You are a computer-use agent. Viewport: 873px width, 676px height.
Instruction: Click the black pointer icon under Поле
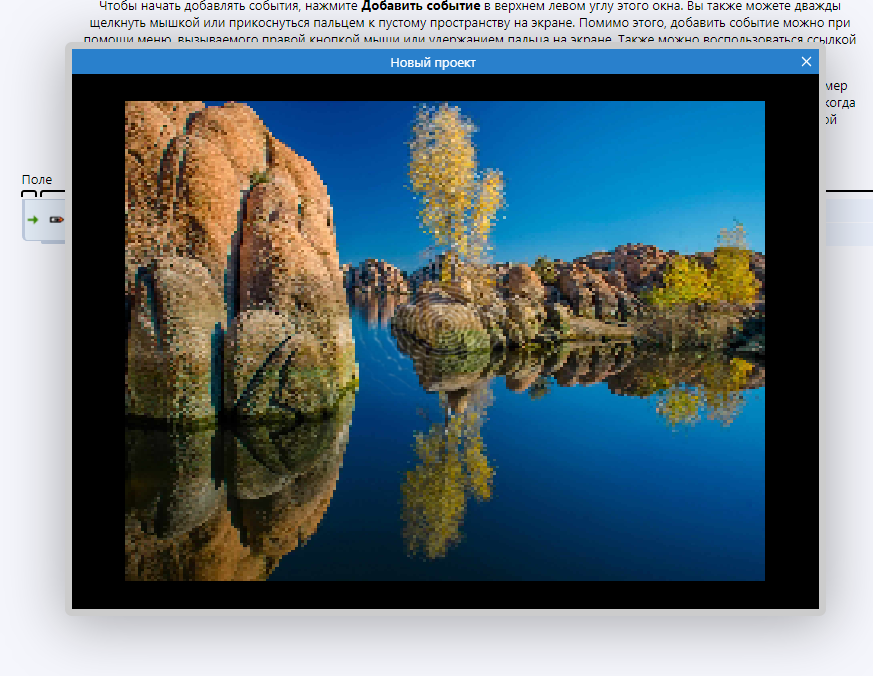tap(56, 220)
